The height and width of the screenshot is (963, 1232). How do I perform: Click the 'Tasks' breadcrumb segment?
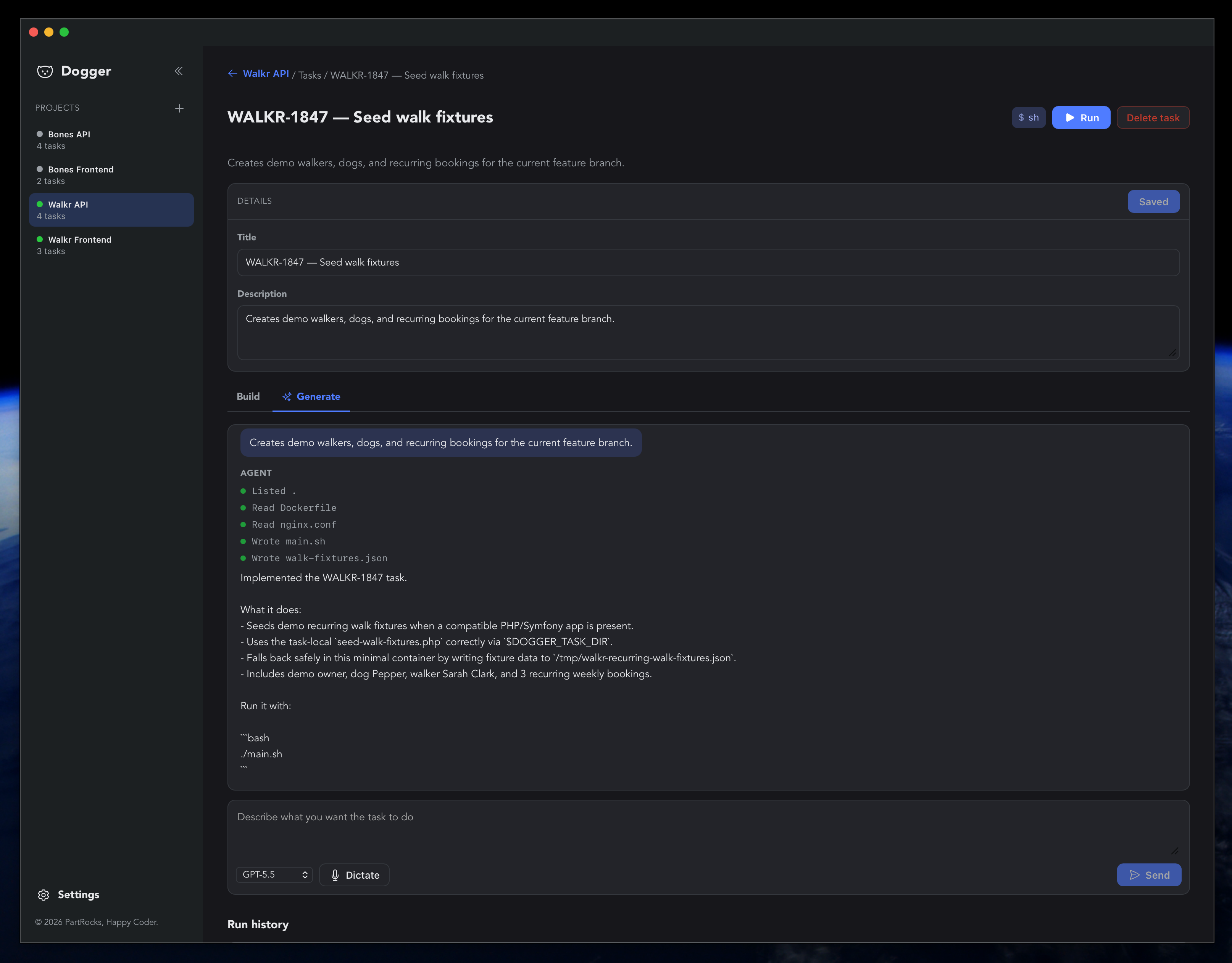tap(310, 76)
